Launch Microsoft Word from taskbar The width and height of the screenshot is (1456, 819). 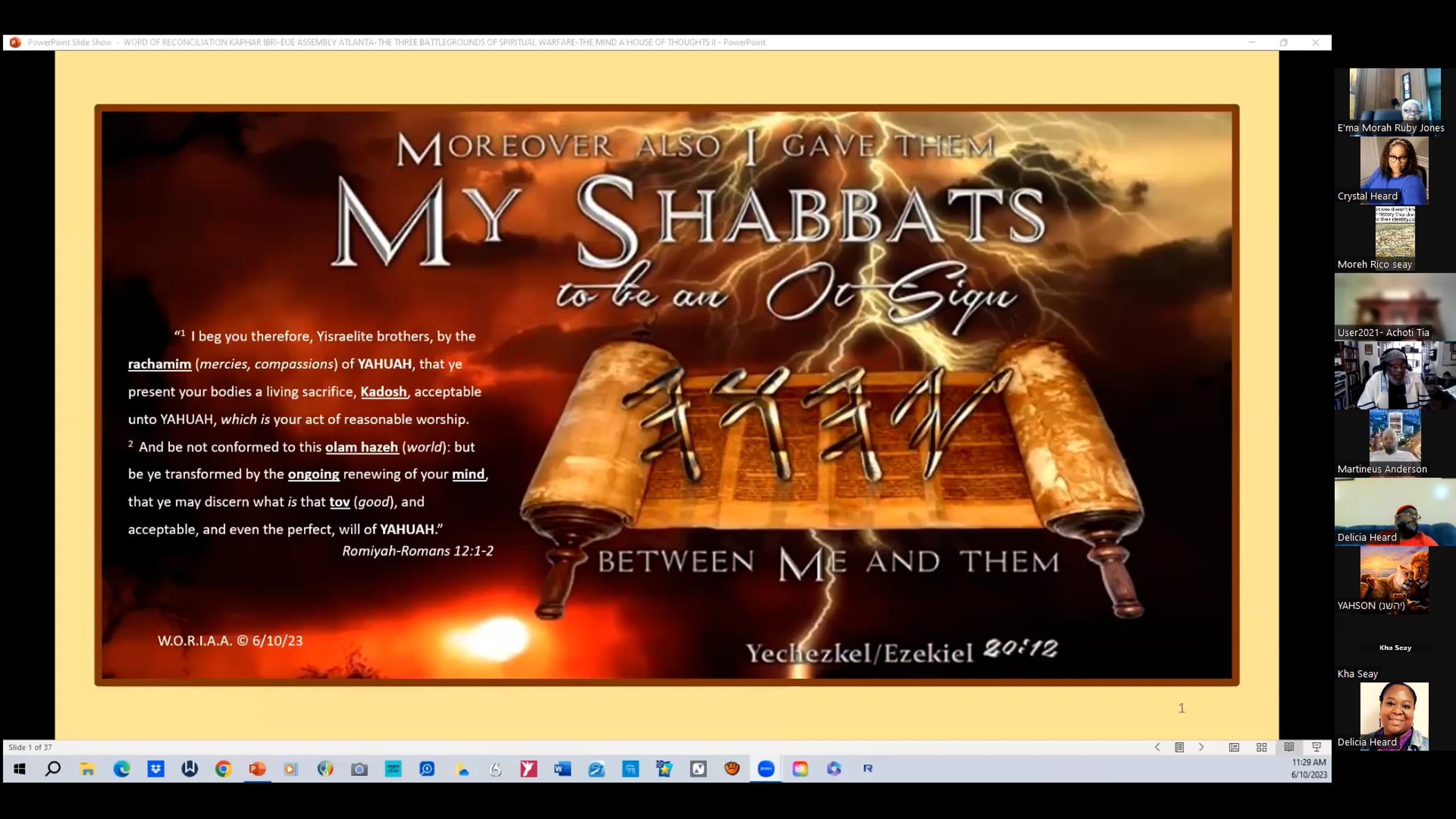click(x=562, y=769)
